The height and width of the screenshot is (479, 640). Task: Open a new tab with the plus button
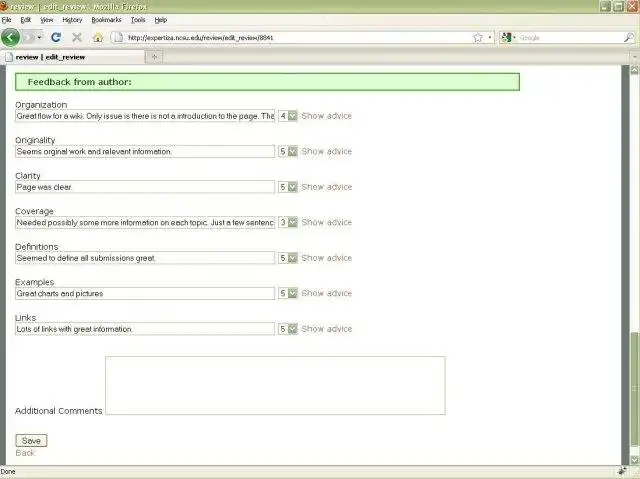(154, 57)
